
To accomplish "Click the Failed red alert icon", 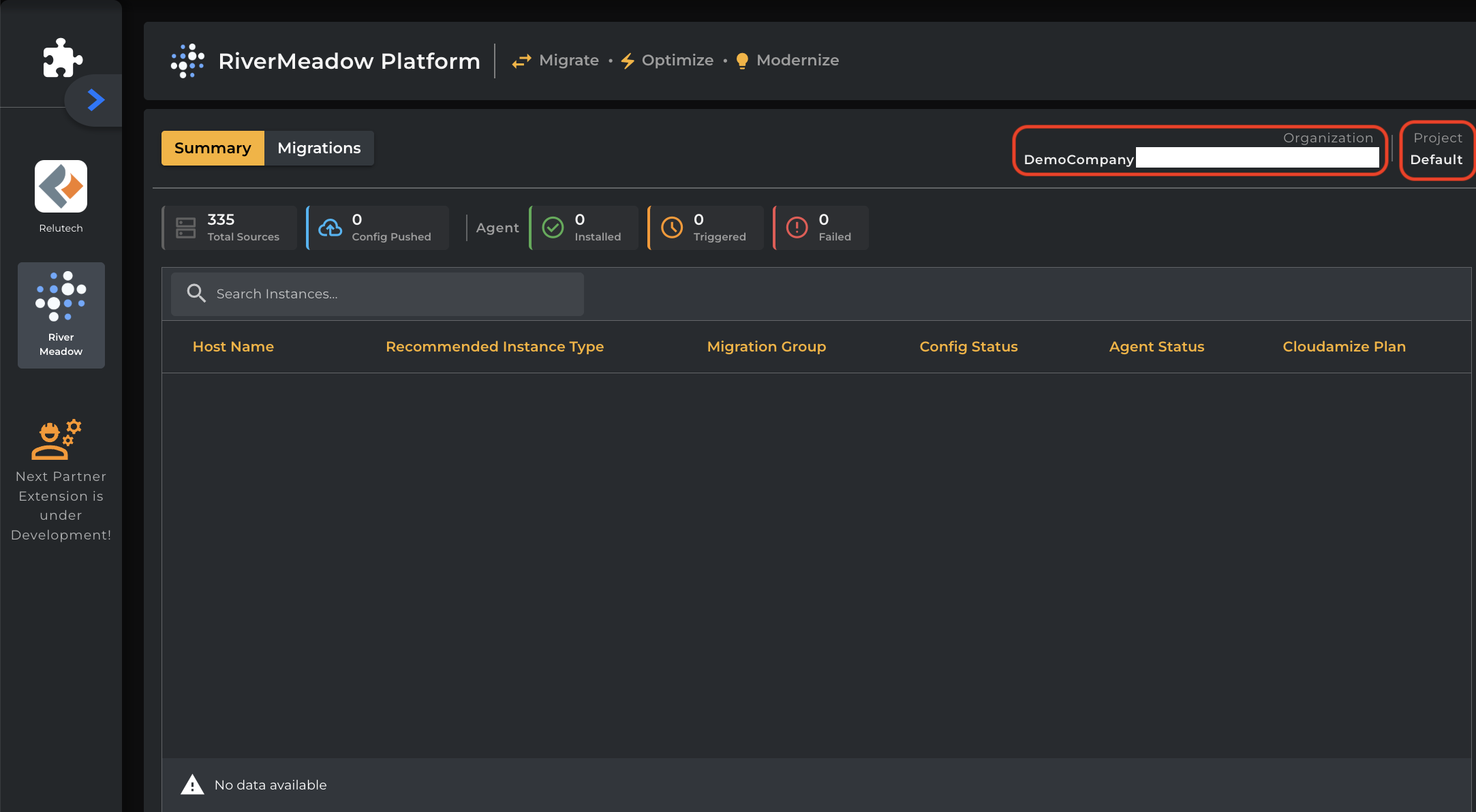I will coord(797,228).
